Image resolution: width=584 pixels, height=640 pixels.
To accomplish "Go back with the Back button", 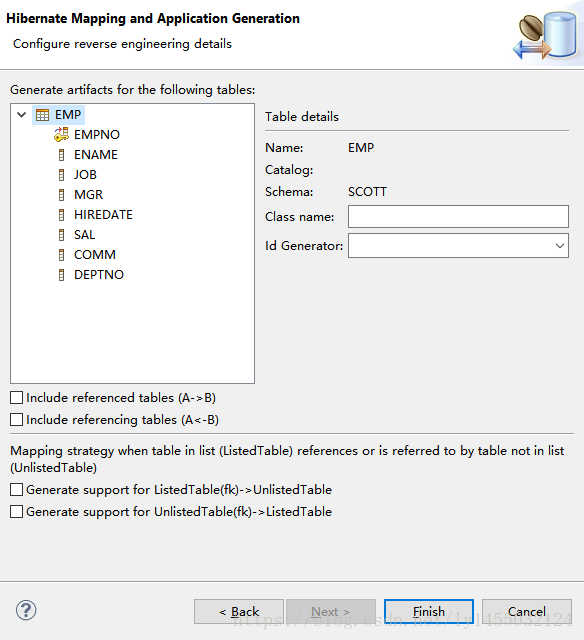I will coord(239,611).
